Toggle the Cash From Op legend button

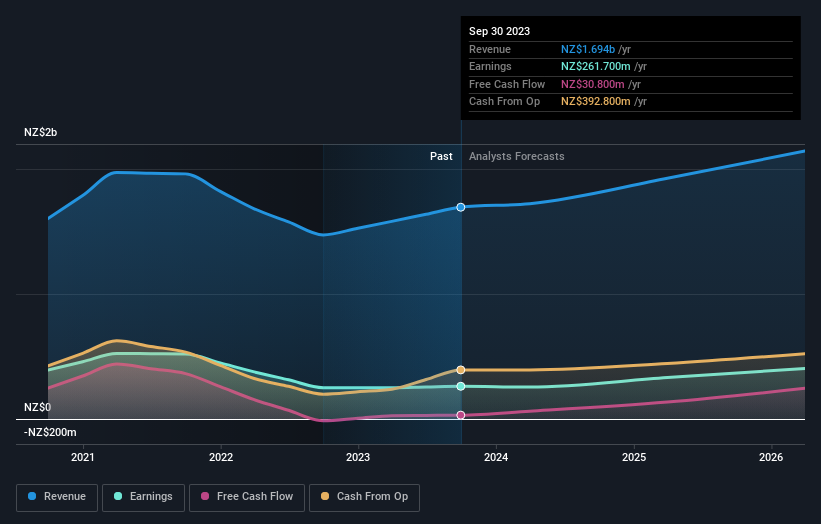tap(364, 497)
